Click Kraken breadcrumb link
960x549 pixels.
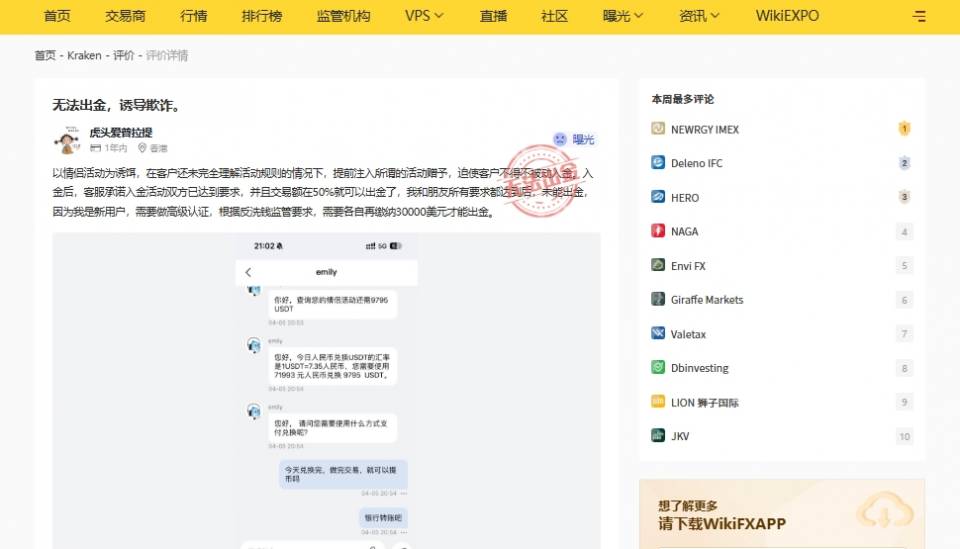pyautogui.click(x=84, y=55)
